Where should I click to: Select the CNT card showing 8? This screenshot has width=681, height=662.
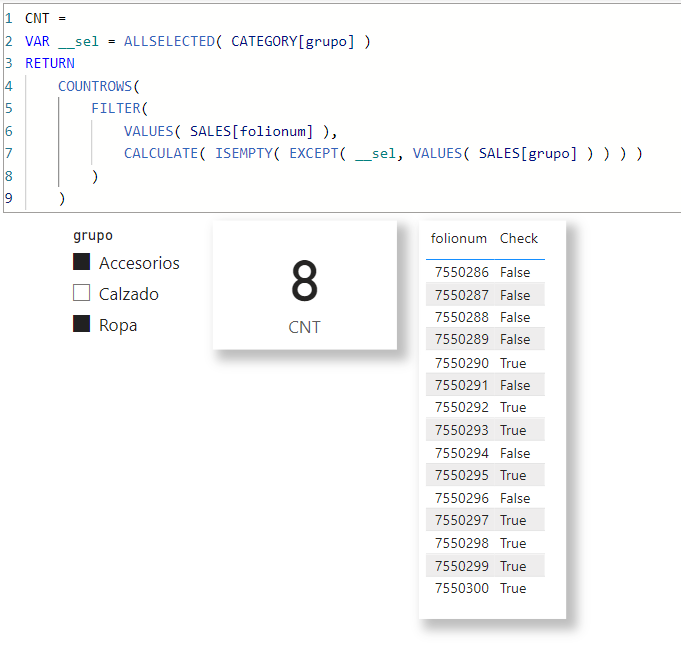click(x=304, y=285)
